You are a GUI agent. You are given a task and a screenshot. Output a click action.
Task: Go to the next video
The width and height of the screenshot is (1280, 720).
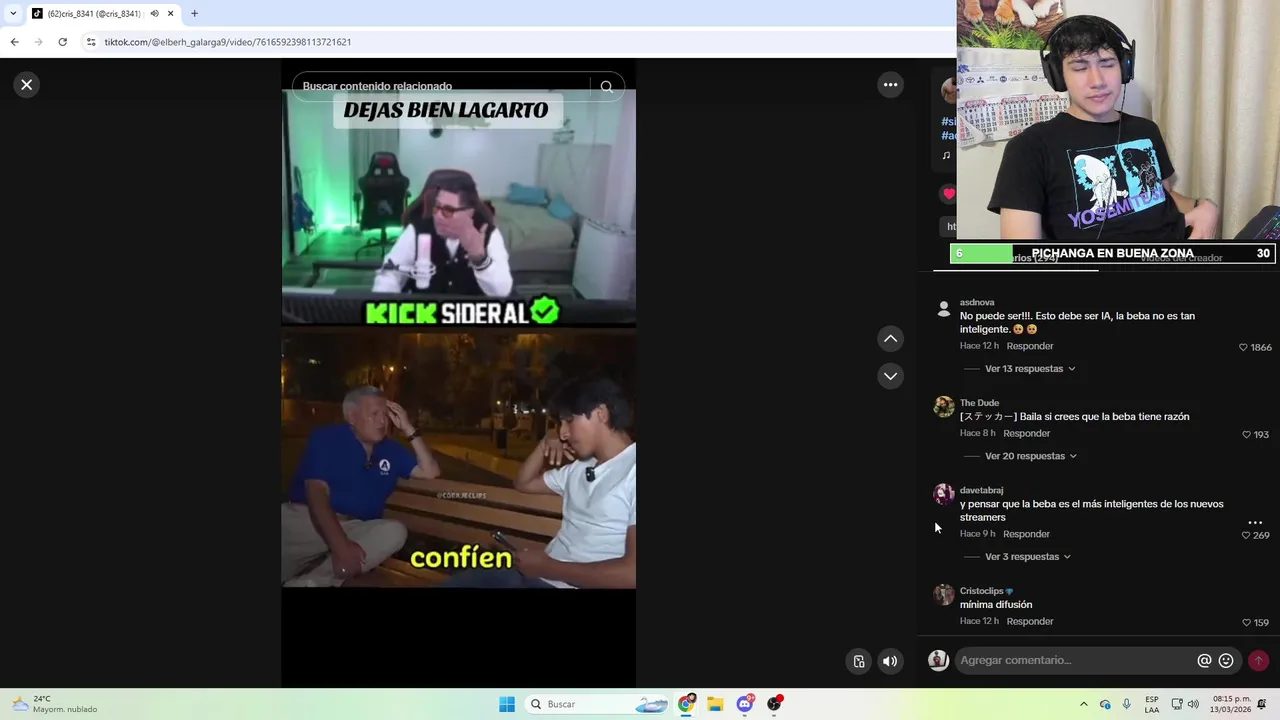click(890, 376)
